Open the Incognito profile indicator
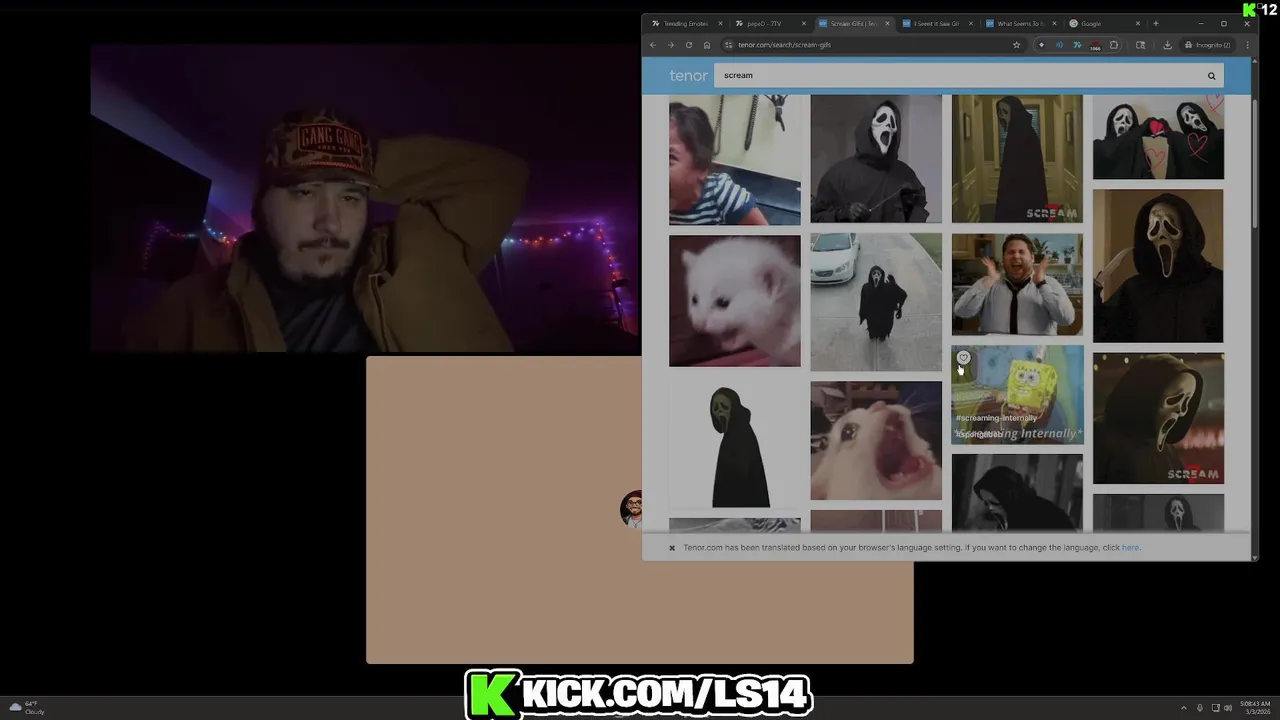 1207,45
